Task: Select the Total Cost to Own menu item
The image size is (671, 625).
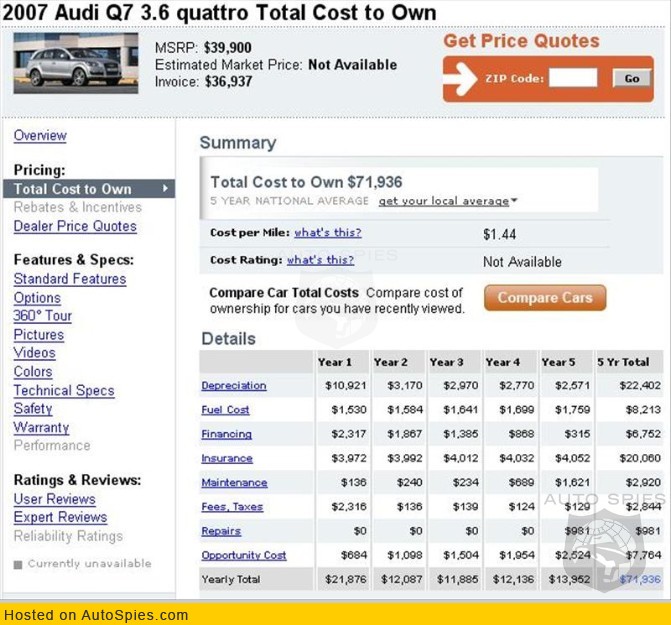Action: pyautogui.click(x=89, y=189)
